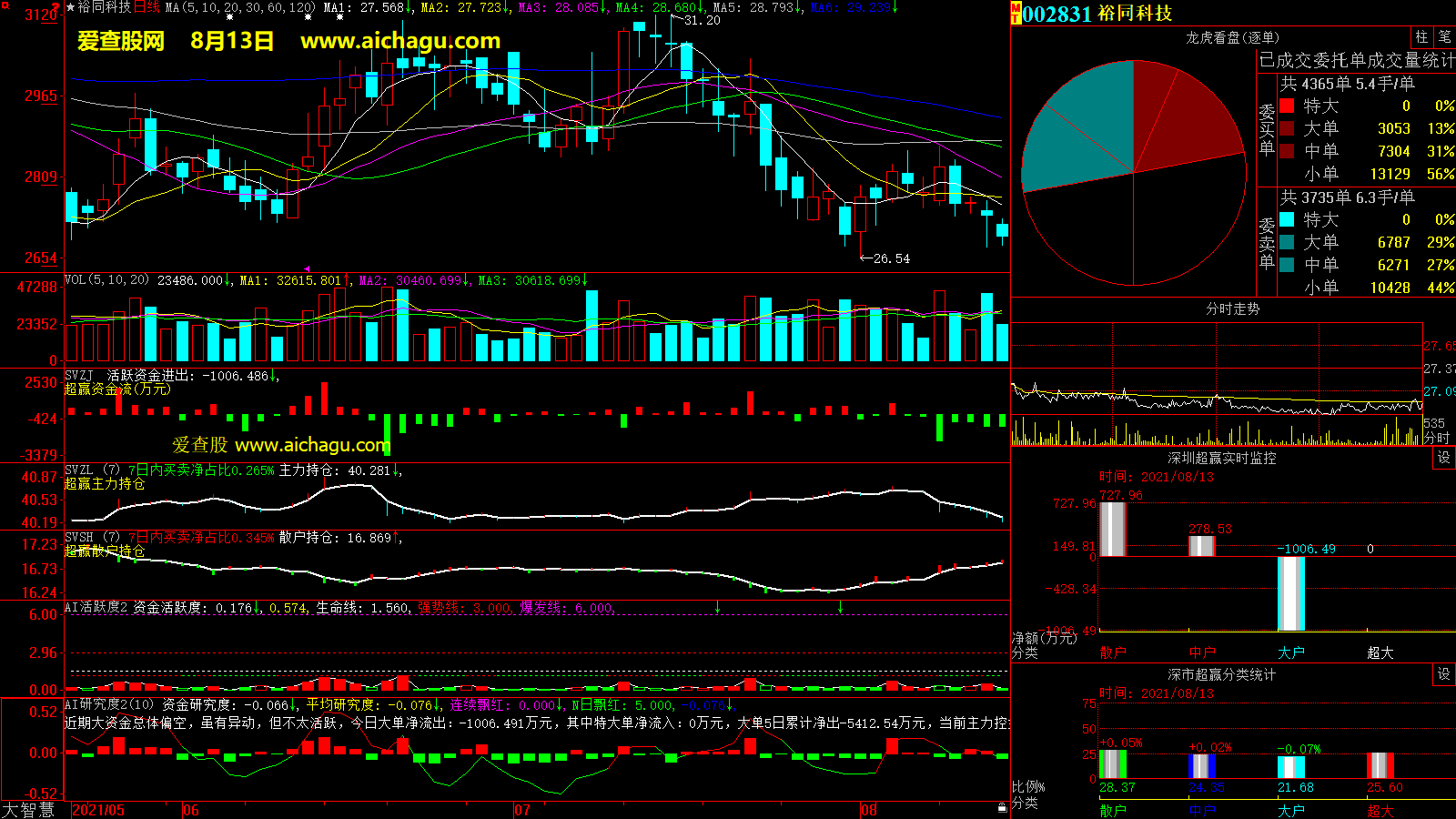Switch to 笔 tick view in 龙虎看盘
This screenshot has width=1456, height=819.
pos(1444,37)
